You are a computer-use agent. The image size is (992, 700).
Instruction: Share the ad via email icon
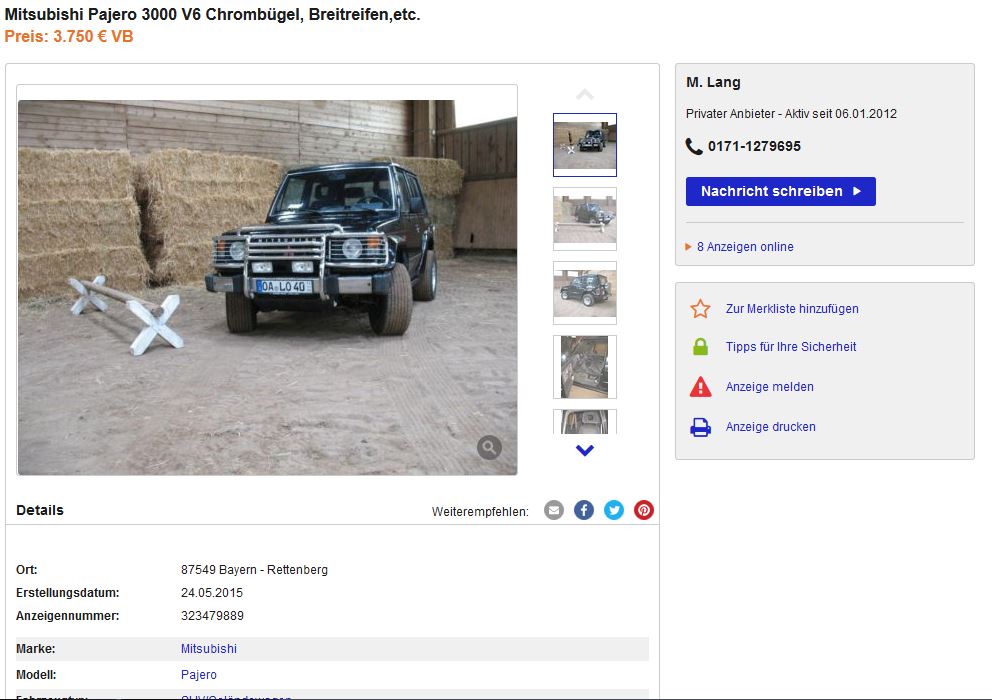[x=554, y=510]
